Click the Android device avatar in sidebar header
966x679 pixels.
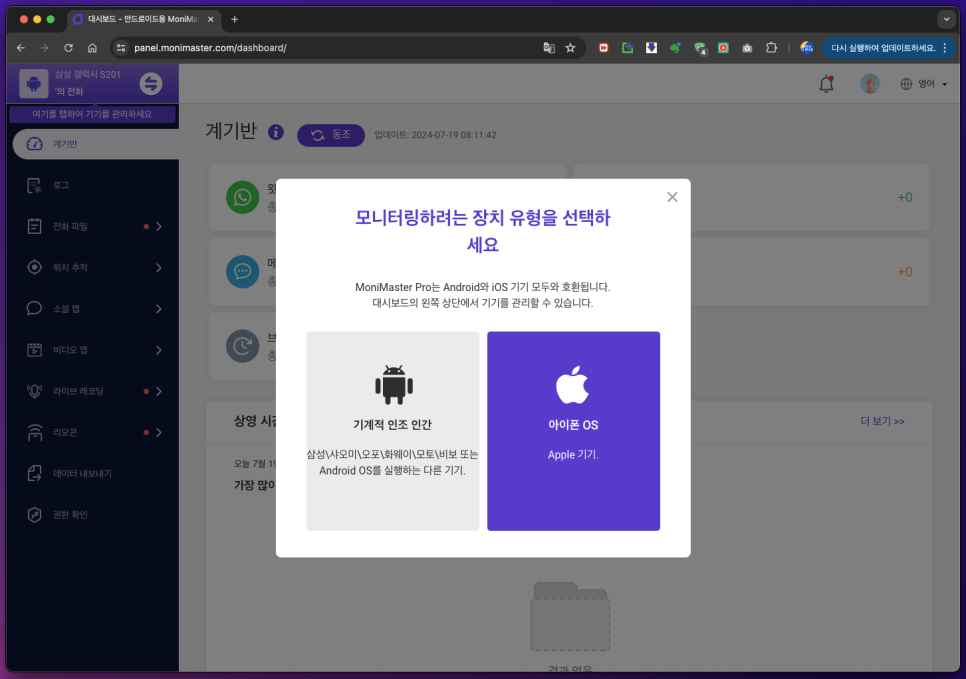click(34, 83)
